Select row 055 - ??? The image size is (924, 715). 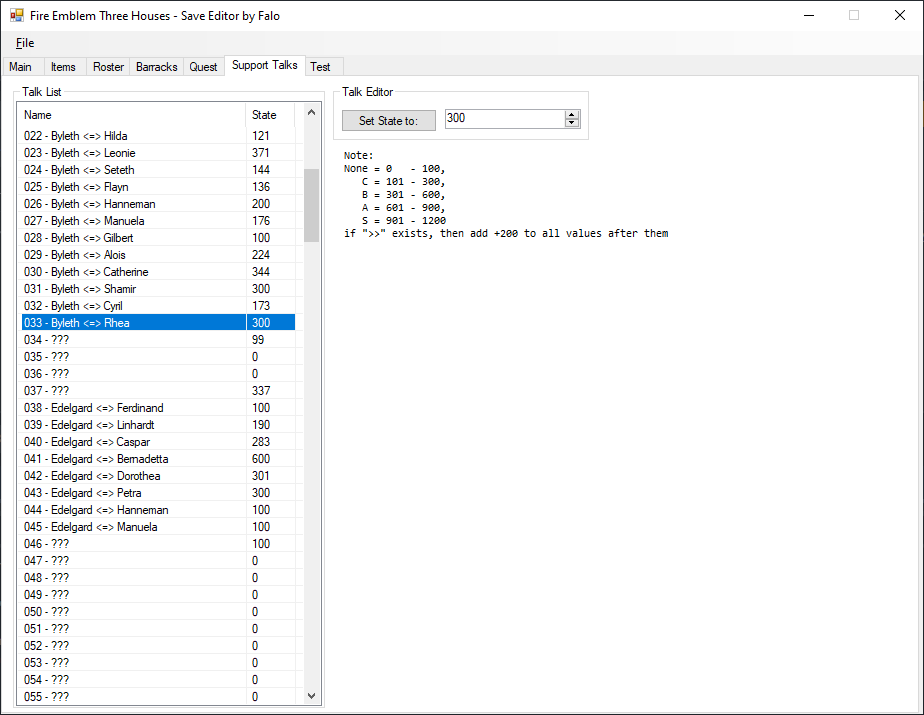tap(159, 697)
